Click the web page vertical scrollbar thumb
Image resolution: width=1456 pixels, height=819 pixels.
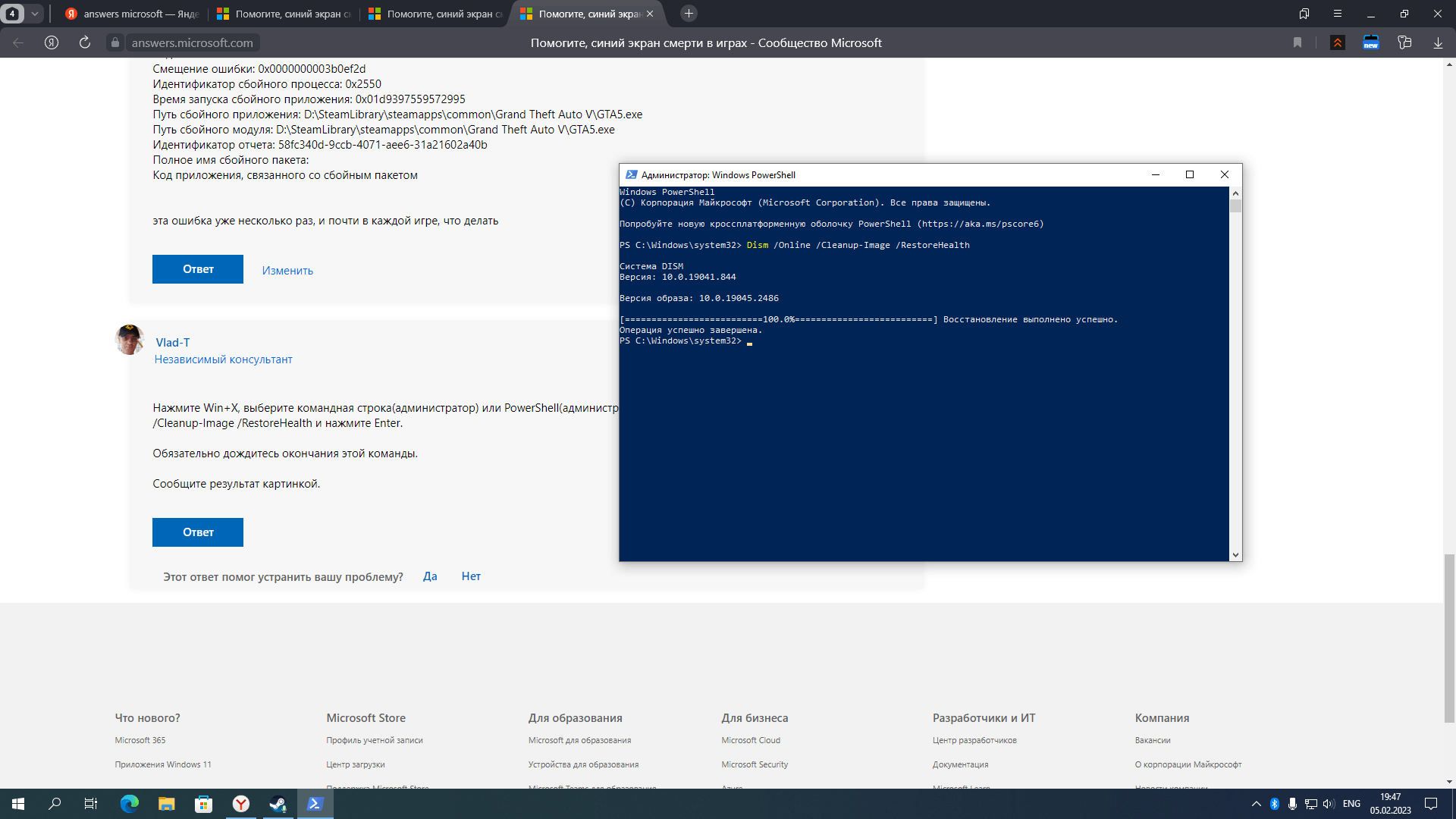click(x=1449, y=639)
